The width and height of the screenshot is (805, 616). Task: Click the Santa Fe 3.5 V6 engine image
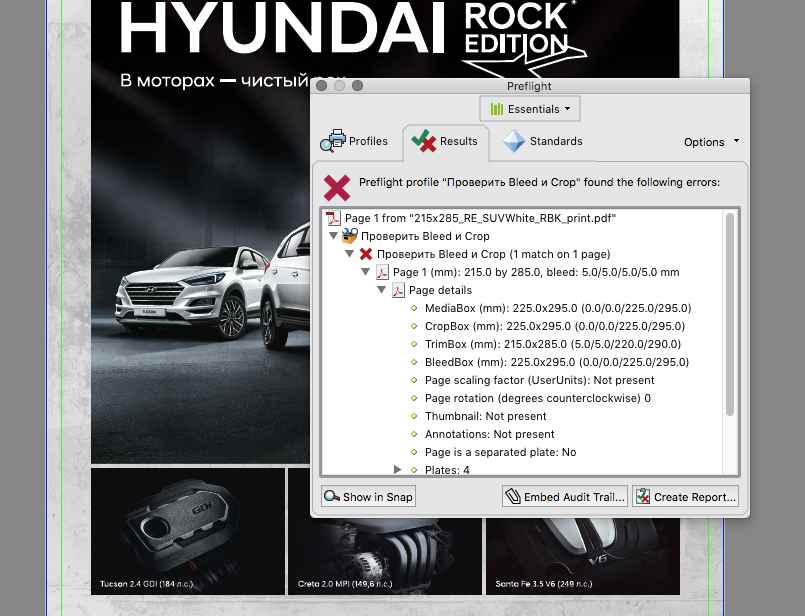pyautogui.click(x=583, y=555)
